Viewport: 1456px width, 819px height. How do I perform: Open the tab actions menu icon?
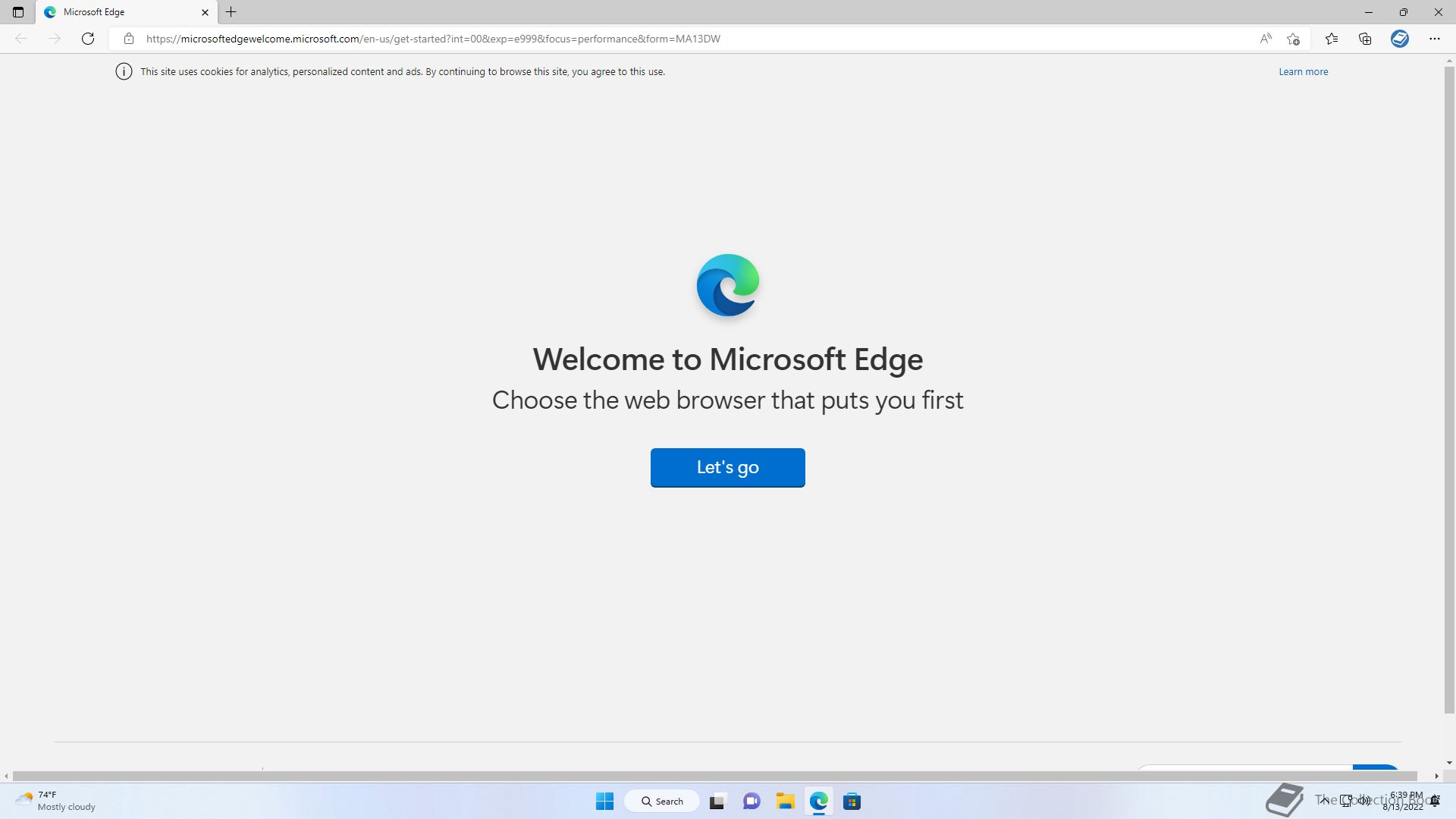coord(18,12)
